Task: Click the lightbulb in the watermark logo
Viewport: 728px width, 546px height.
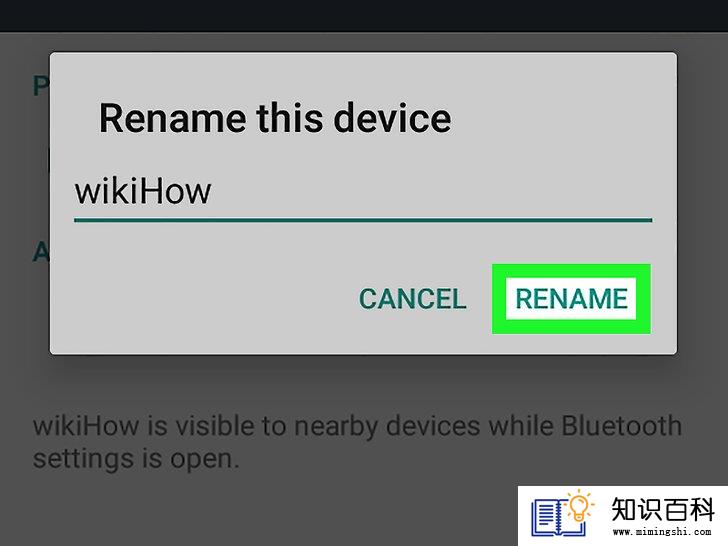Action: pos(579,506)
